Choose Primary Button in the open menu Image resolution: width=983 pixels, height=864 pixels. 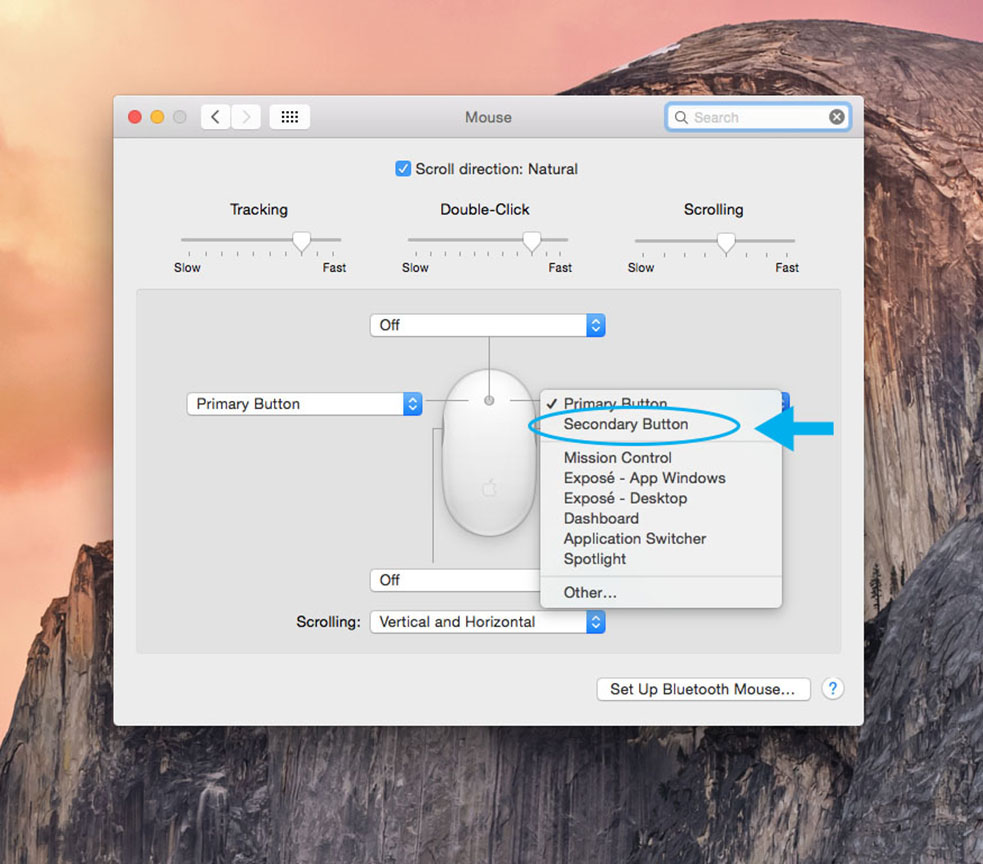pos(661,403)
